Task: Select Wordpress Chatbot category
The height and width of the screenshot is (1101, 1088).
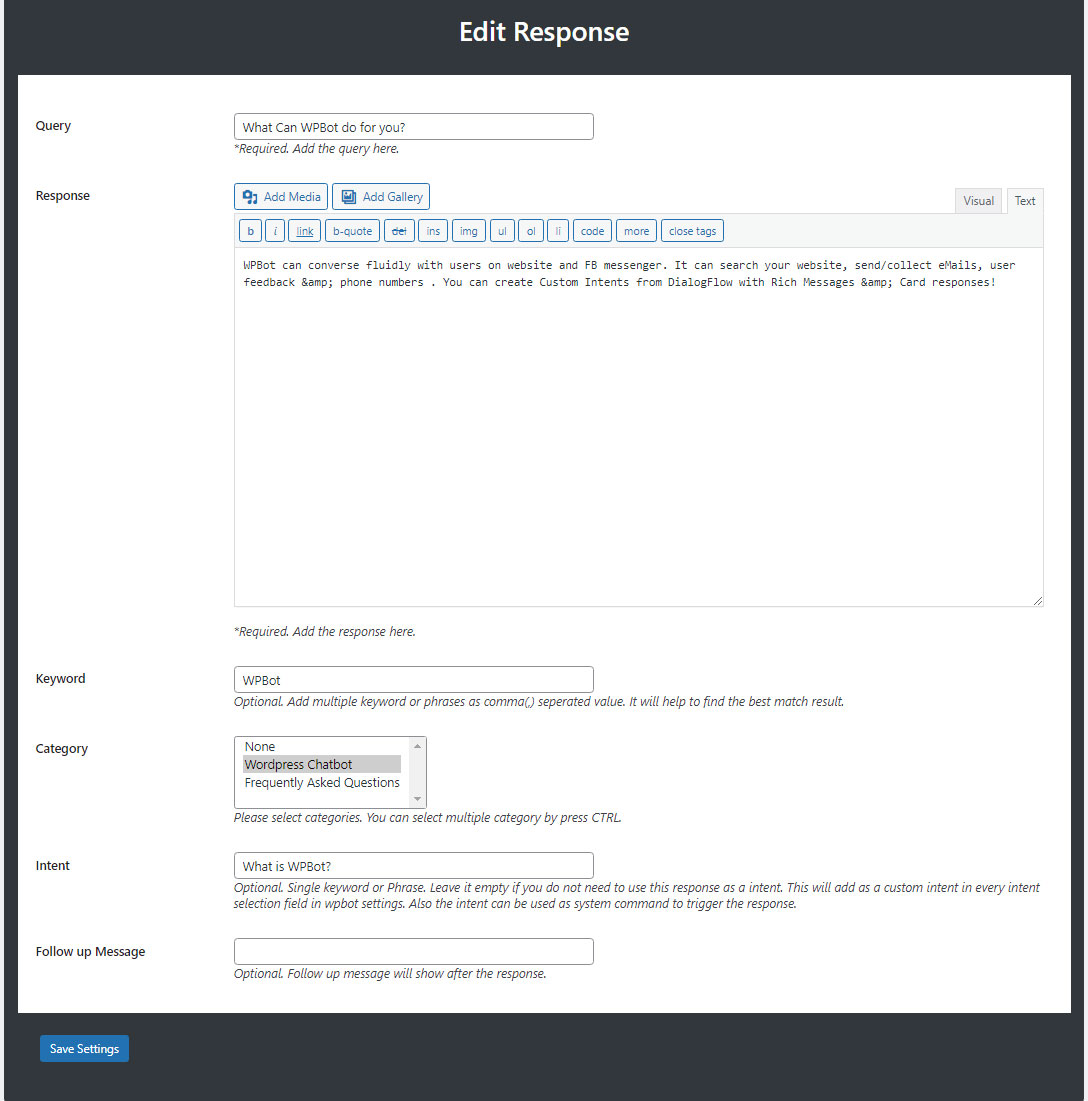Action: coord(322,764)
